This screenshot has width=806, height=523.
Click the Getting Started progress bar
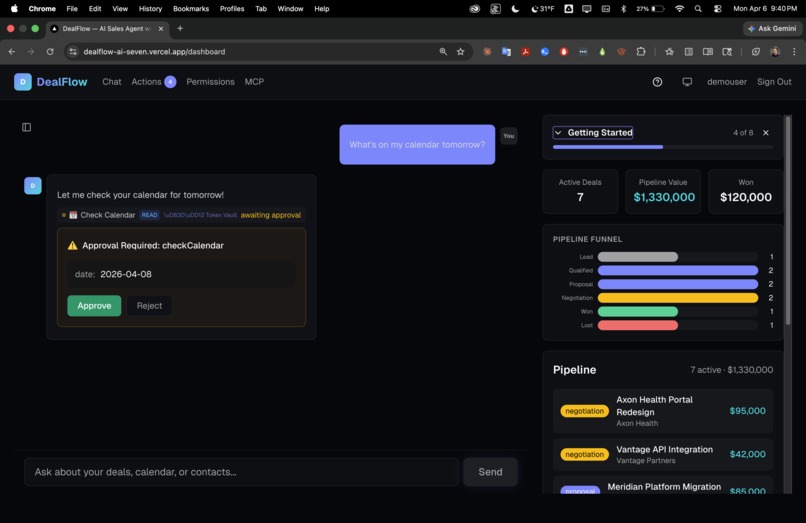click(x=663, y=147)
